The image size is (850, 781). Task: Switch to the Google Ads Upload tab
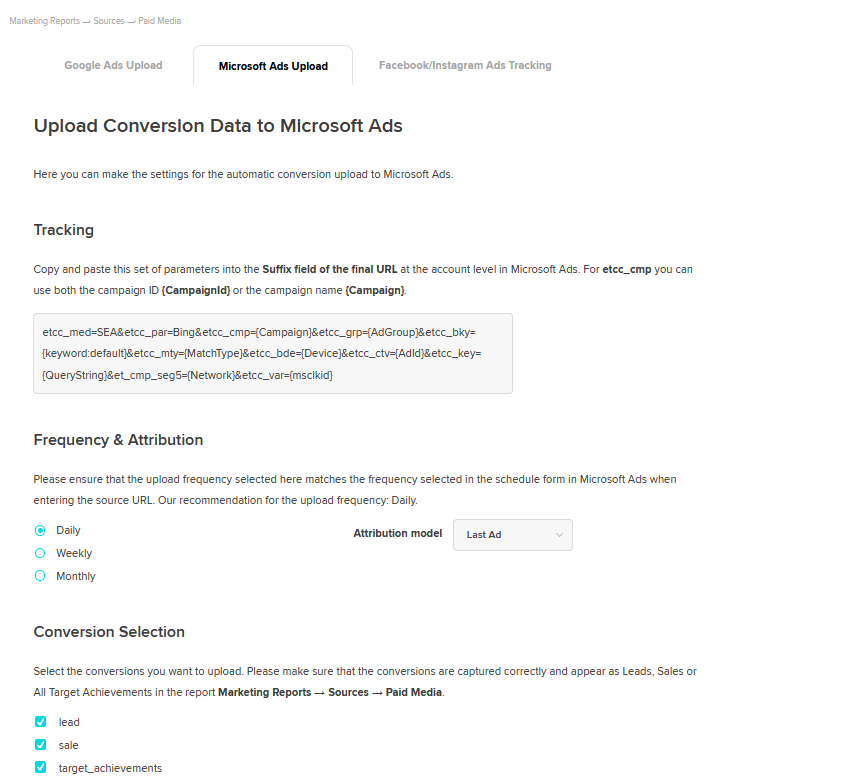[x=113, y=65]
